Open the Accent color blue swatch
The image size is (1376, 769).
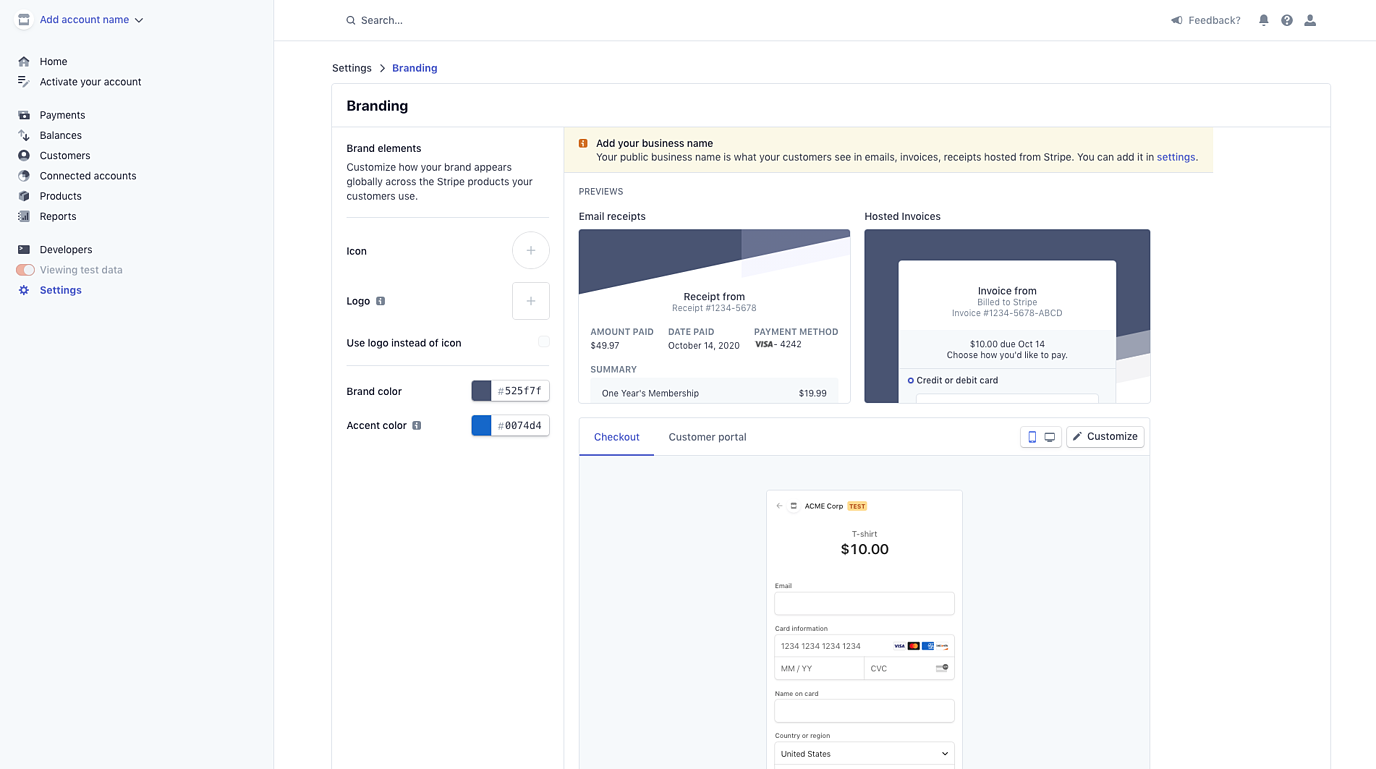[x=481, y=425]
